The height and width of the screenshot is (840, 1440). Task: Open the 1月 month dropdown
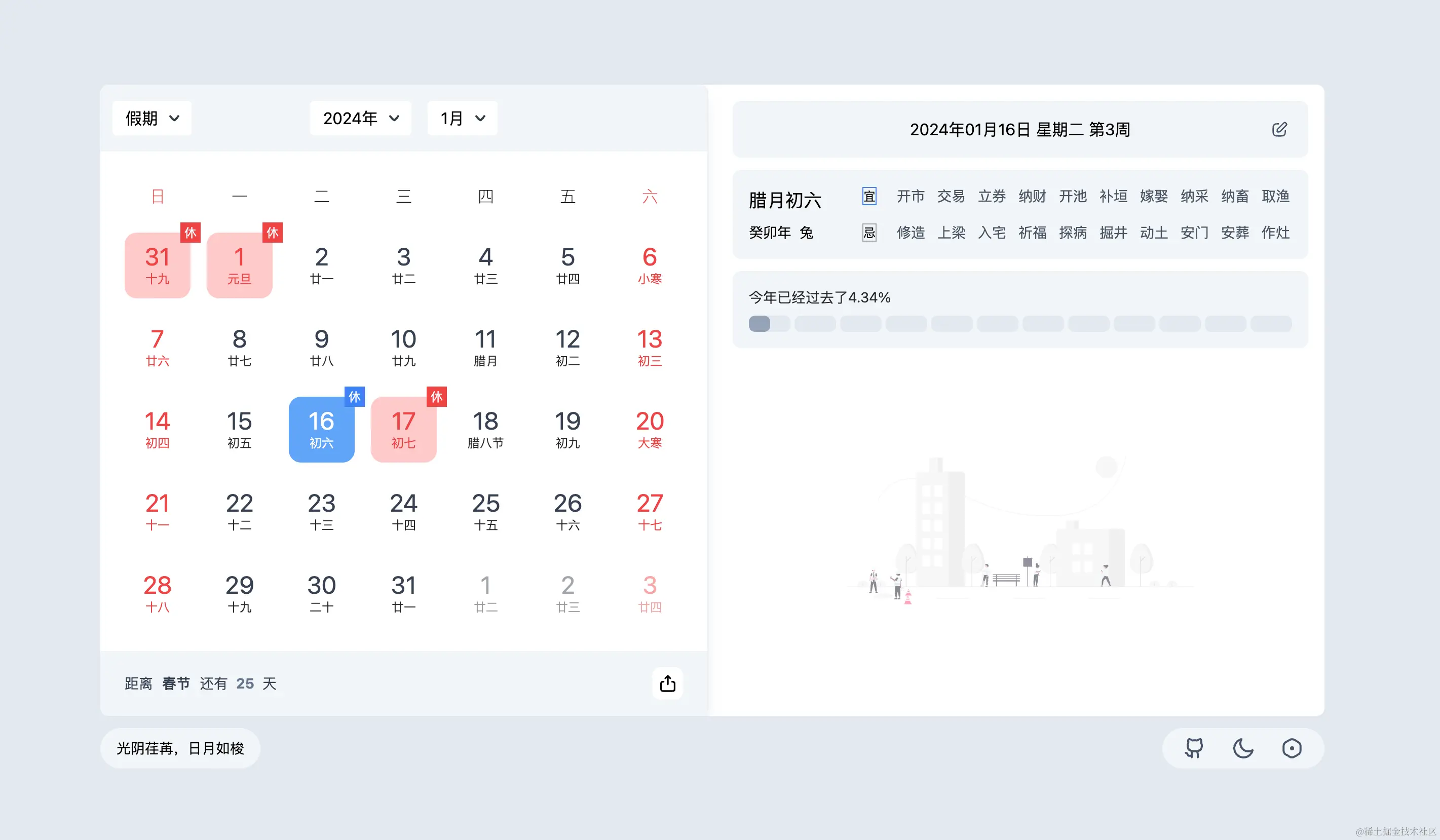(x=462, y=118)
